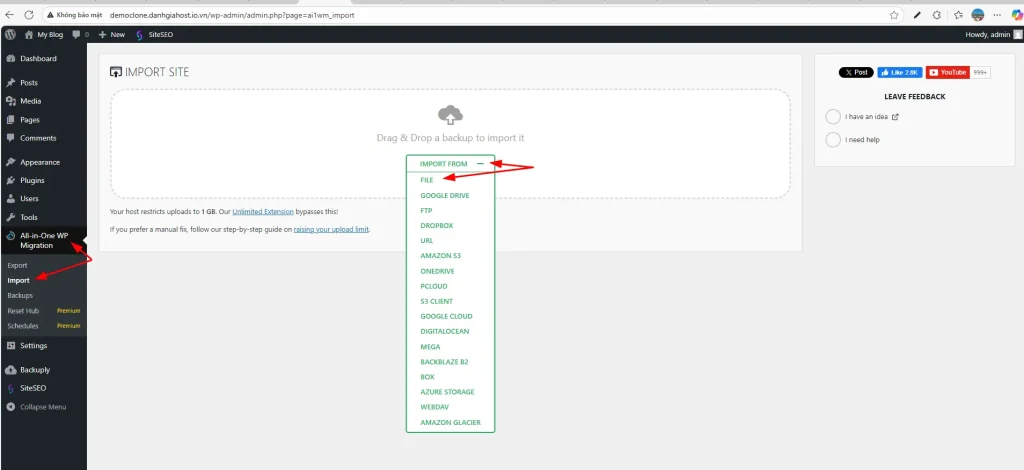Image resolution: width=1024 pixels, height=470 pixels.
Task: Open browser favorites icon
Action: click(958, 14)
